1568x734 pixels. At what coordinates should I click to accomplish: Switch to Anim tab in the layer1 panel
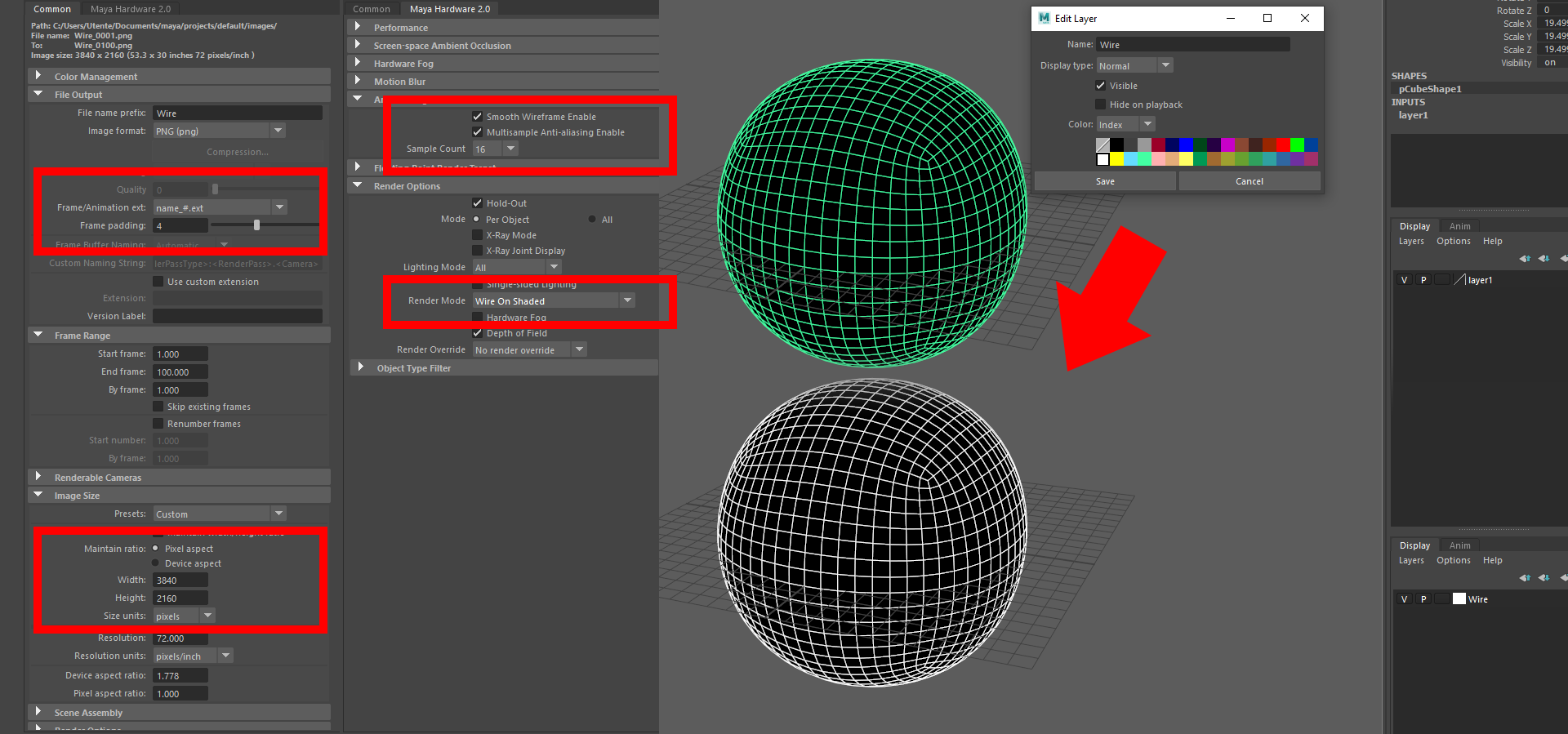[x=1459, y=226]
